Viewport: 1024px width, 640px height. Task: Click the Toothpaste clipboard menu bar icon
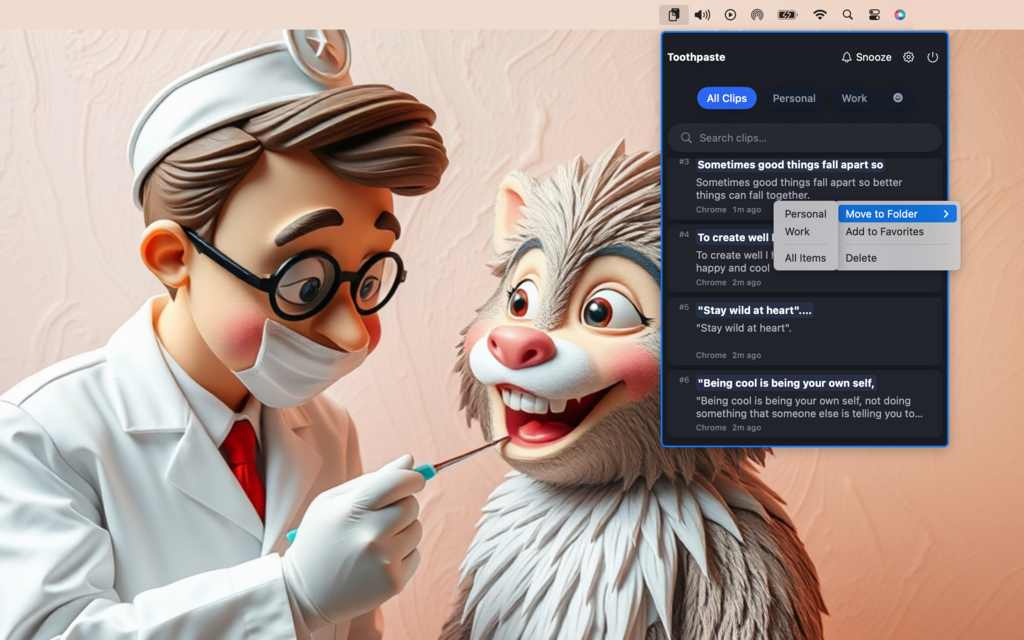(674, 15)
